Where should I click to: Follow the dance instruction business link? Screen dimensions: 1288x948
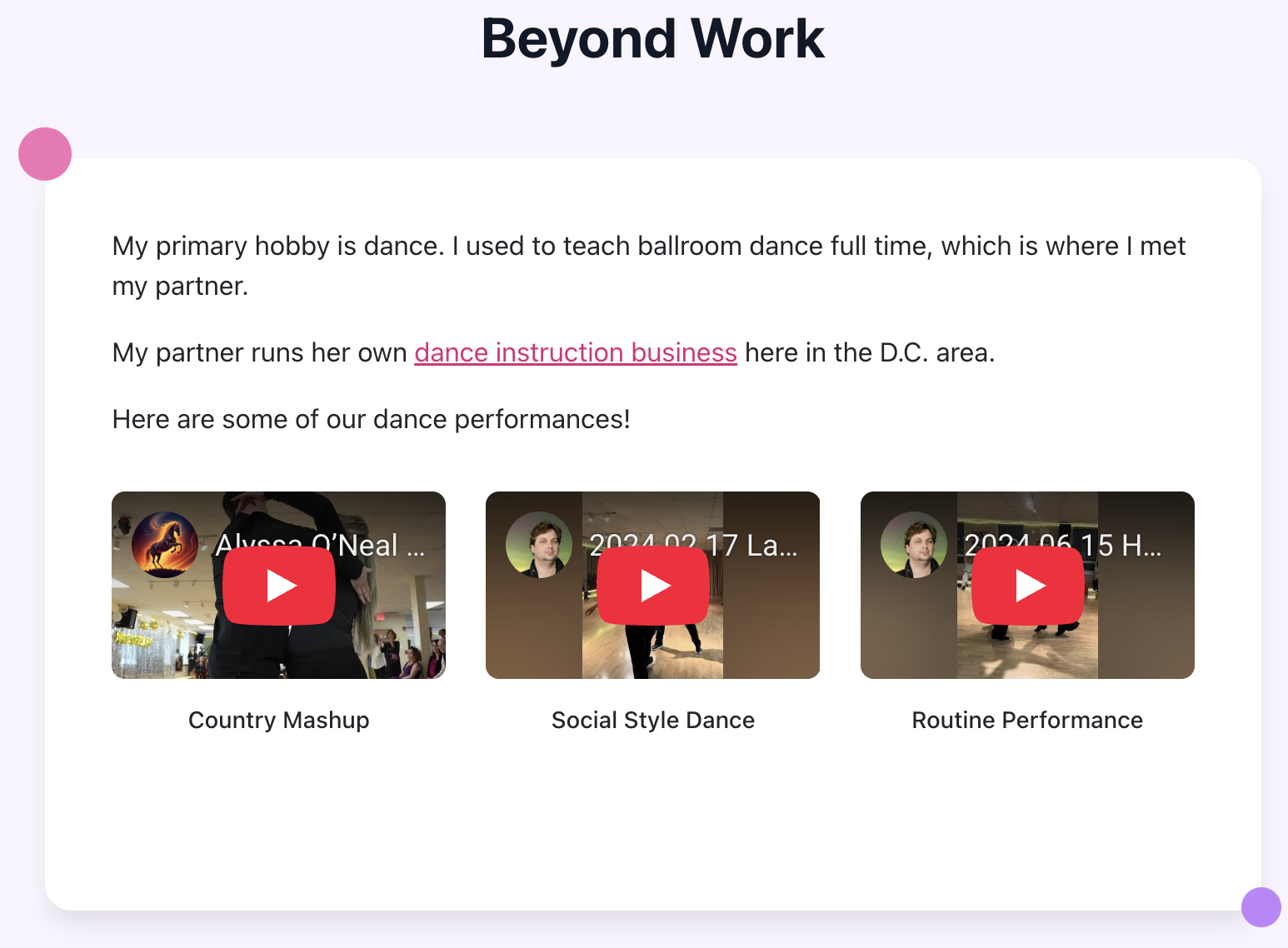tap(576, 352)
